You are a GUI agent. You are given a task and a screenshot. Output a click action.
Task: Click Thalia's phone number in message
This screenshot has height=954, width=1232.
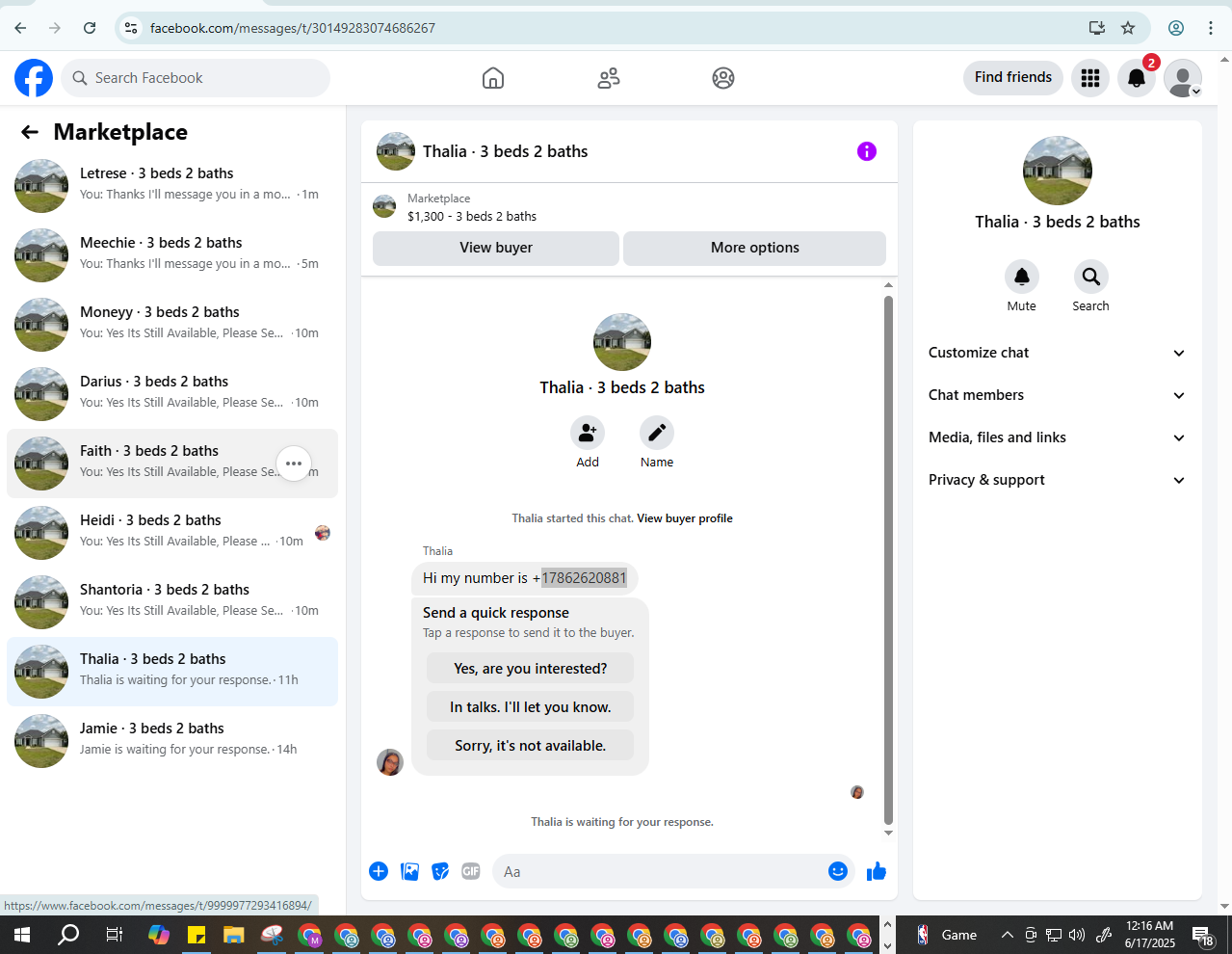(584, 578)
